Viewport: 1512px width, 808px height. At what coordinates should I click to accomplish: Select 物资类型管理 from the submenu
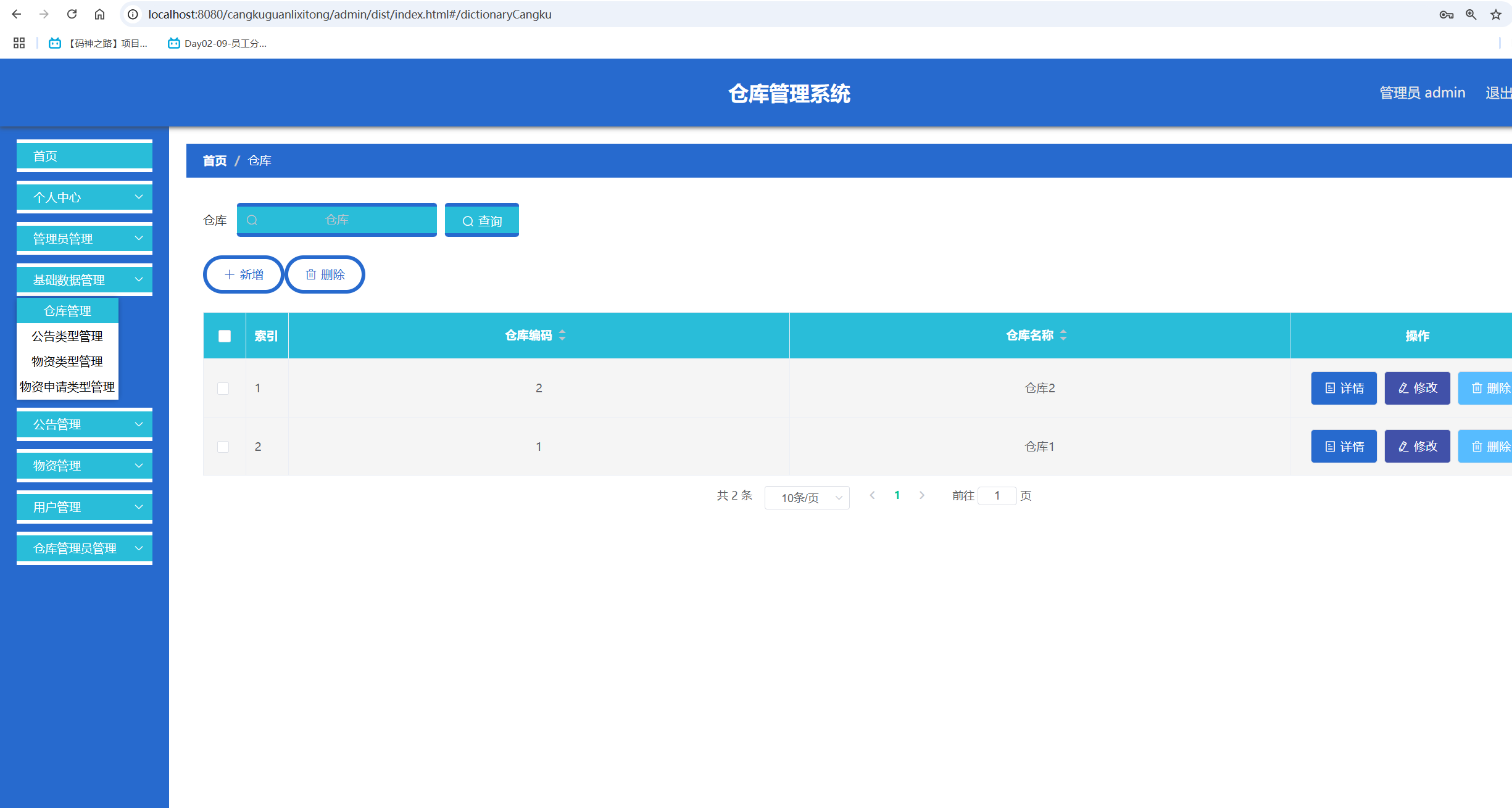click(67, 361)
